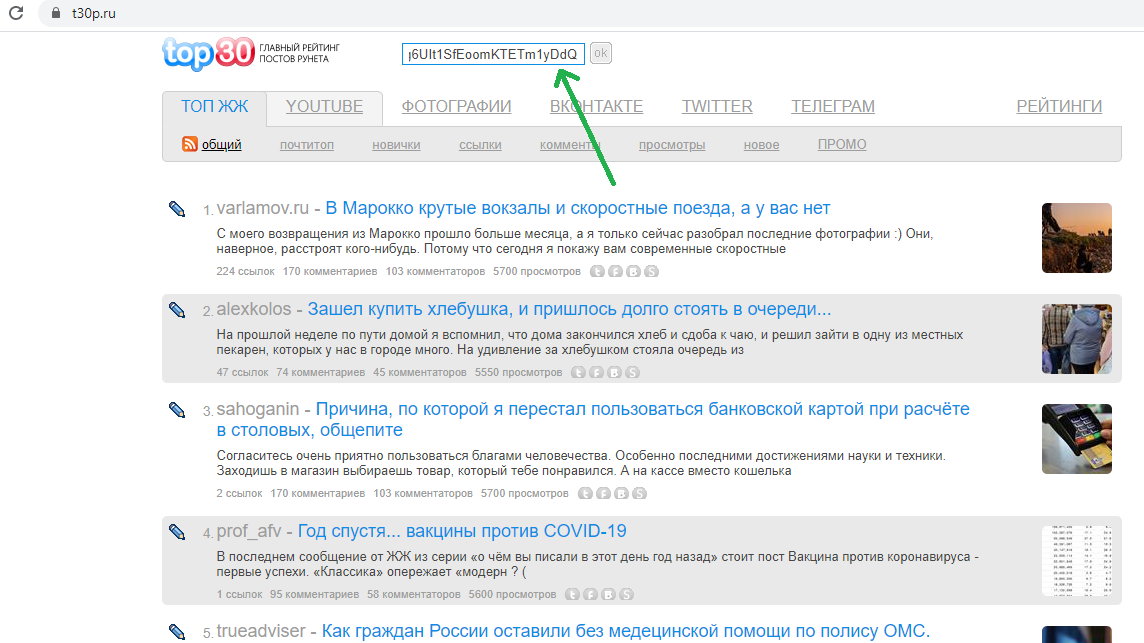Share varlamov.ru post on Twitter
Viewport: 1144px width, 643px height.
(597, 272)
